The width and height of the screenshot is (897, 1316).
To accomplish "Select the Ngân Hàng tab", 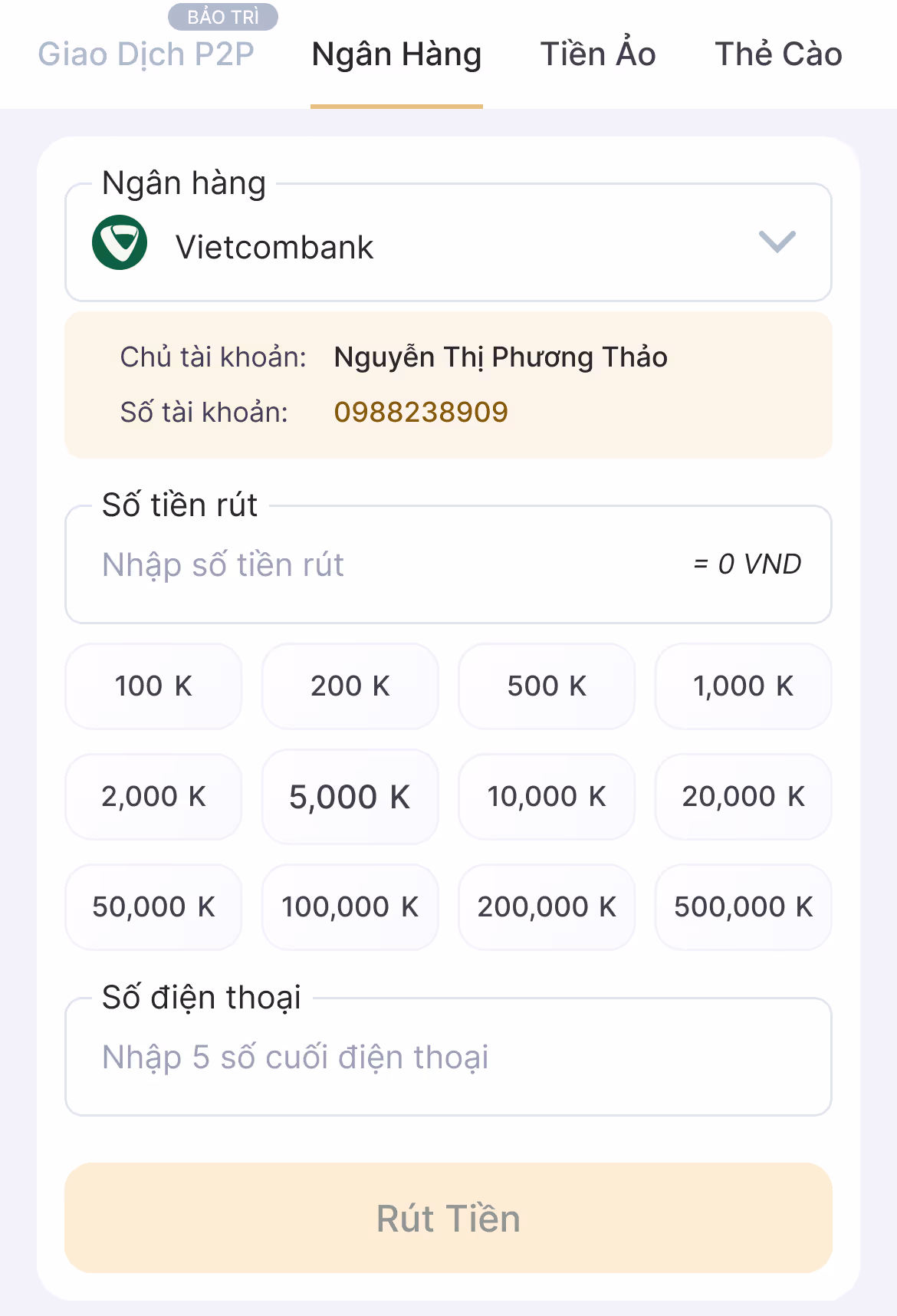I will click(396, 54).
